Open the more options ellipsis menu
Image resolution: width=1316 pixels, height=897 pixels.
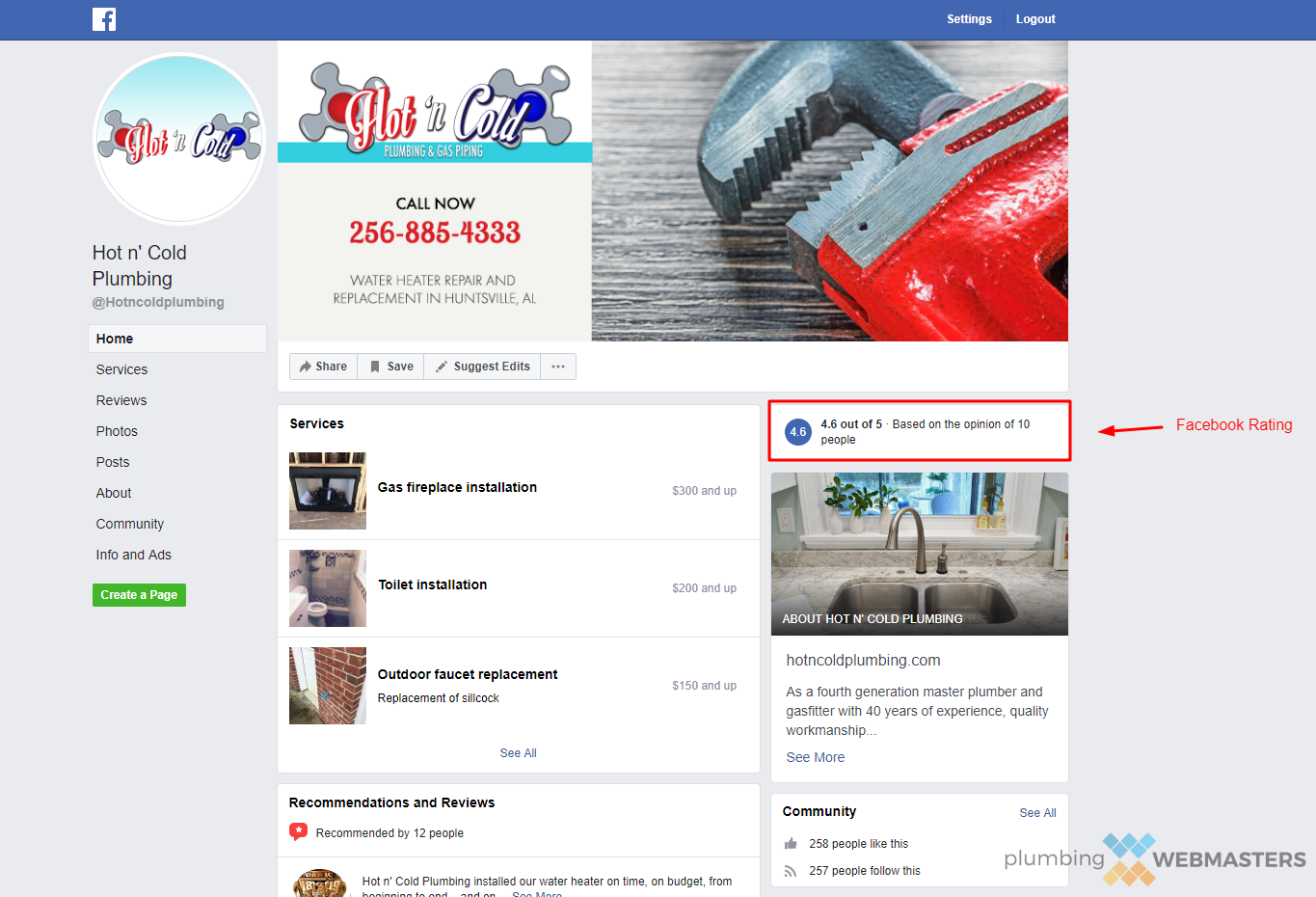pos(558,367)
